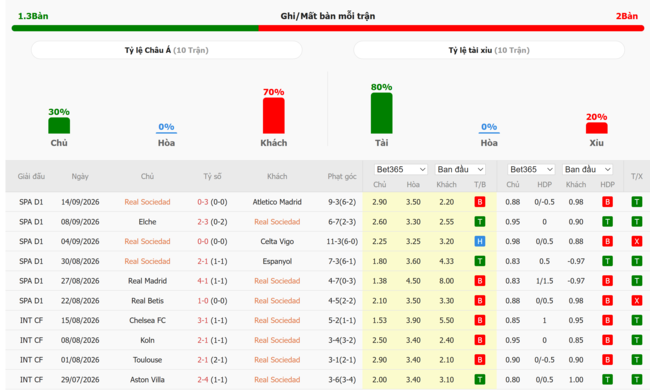Screen dimensions: 650x391
Task: Open Chelsea FC team link
Action: tap(147, 320)
